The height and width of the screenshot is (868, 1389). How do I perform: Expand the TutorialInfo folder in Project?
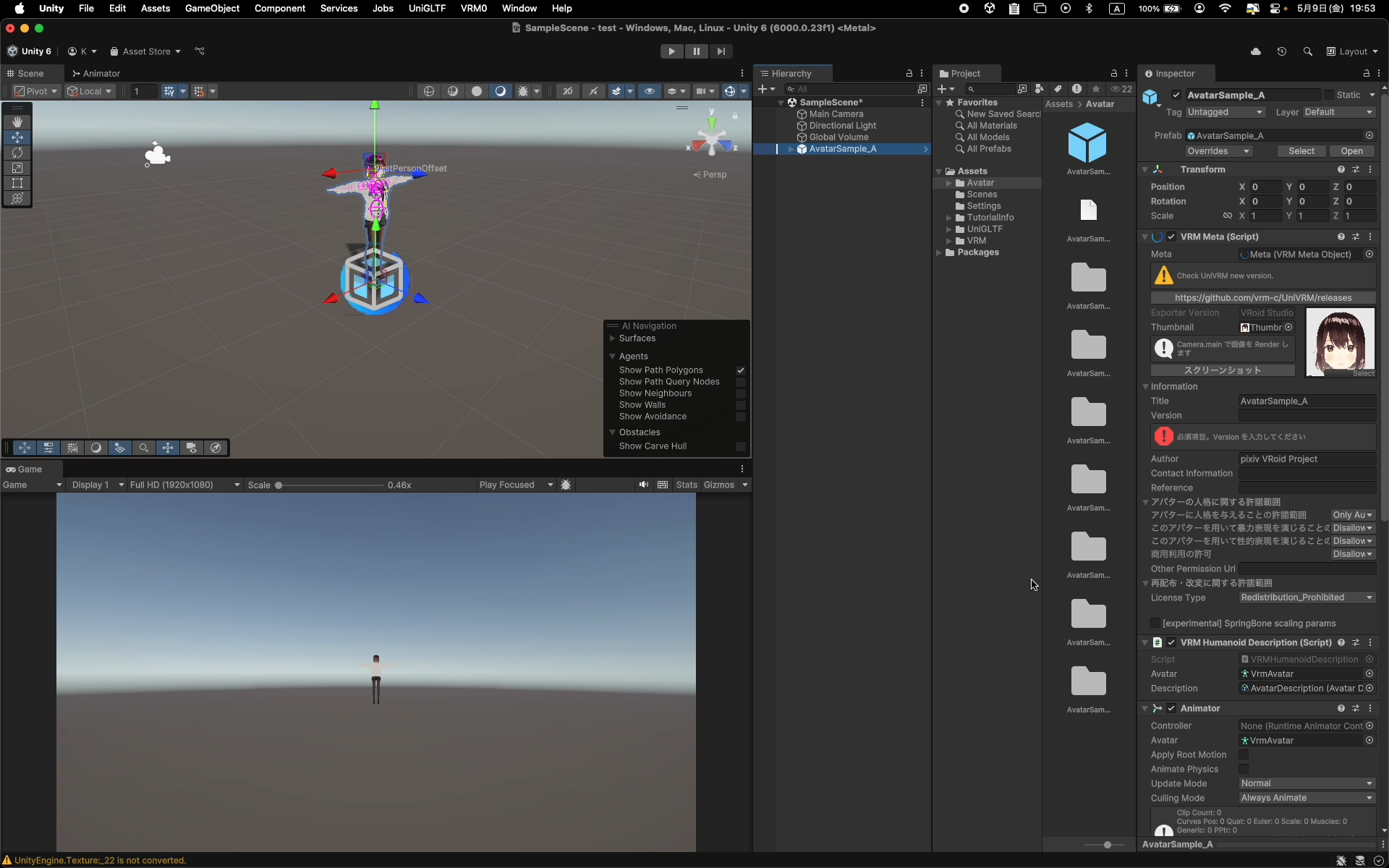[948, 218]
